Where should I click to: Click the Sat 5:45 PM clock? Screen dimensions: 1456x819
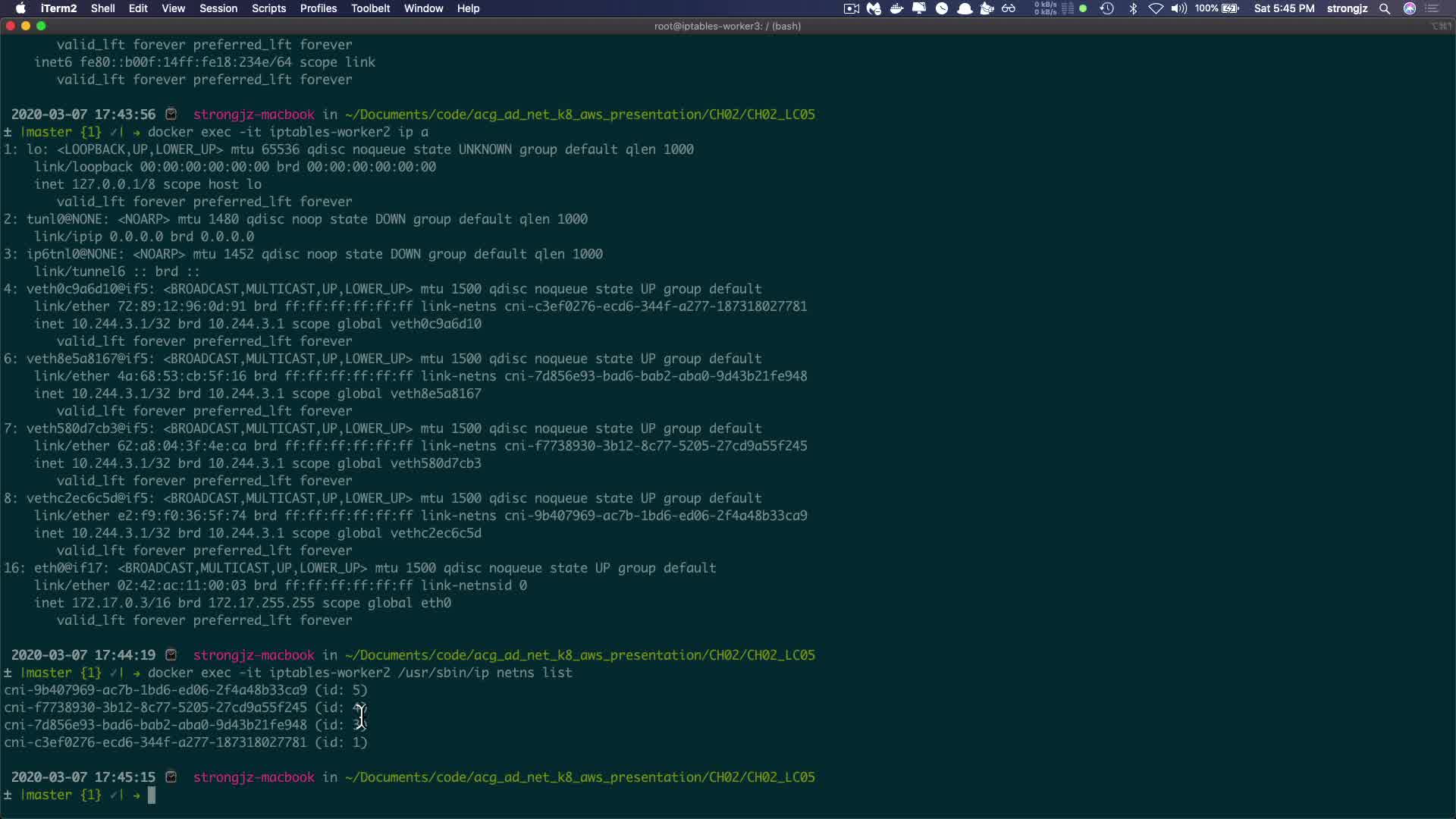point(1284,8)
